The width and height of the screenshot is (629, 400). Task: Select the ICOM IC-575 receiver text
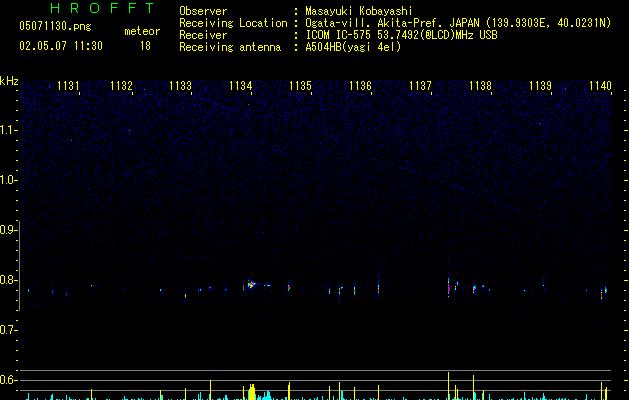[x=401, y=35]
